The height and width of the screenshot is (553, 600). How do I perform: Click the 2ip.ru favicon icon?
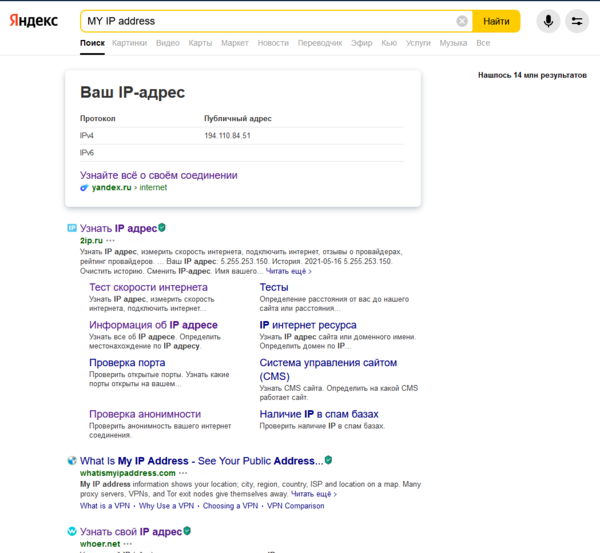pos(72,228)
